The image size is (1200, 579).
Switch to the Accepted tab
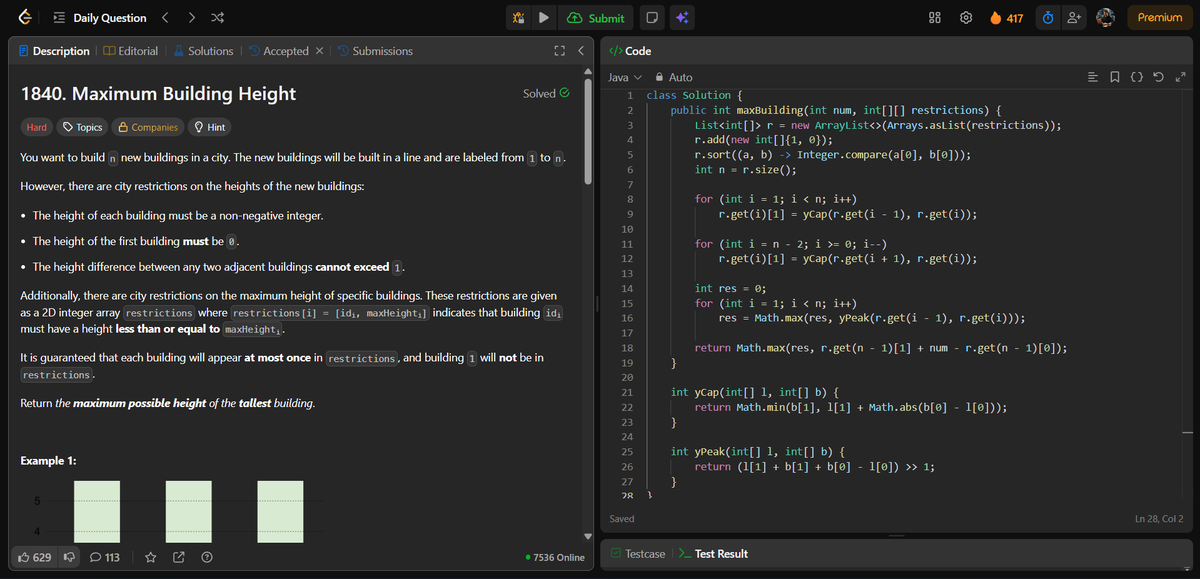click(x=278, y=51)
